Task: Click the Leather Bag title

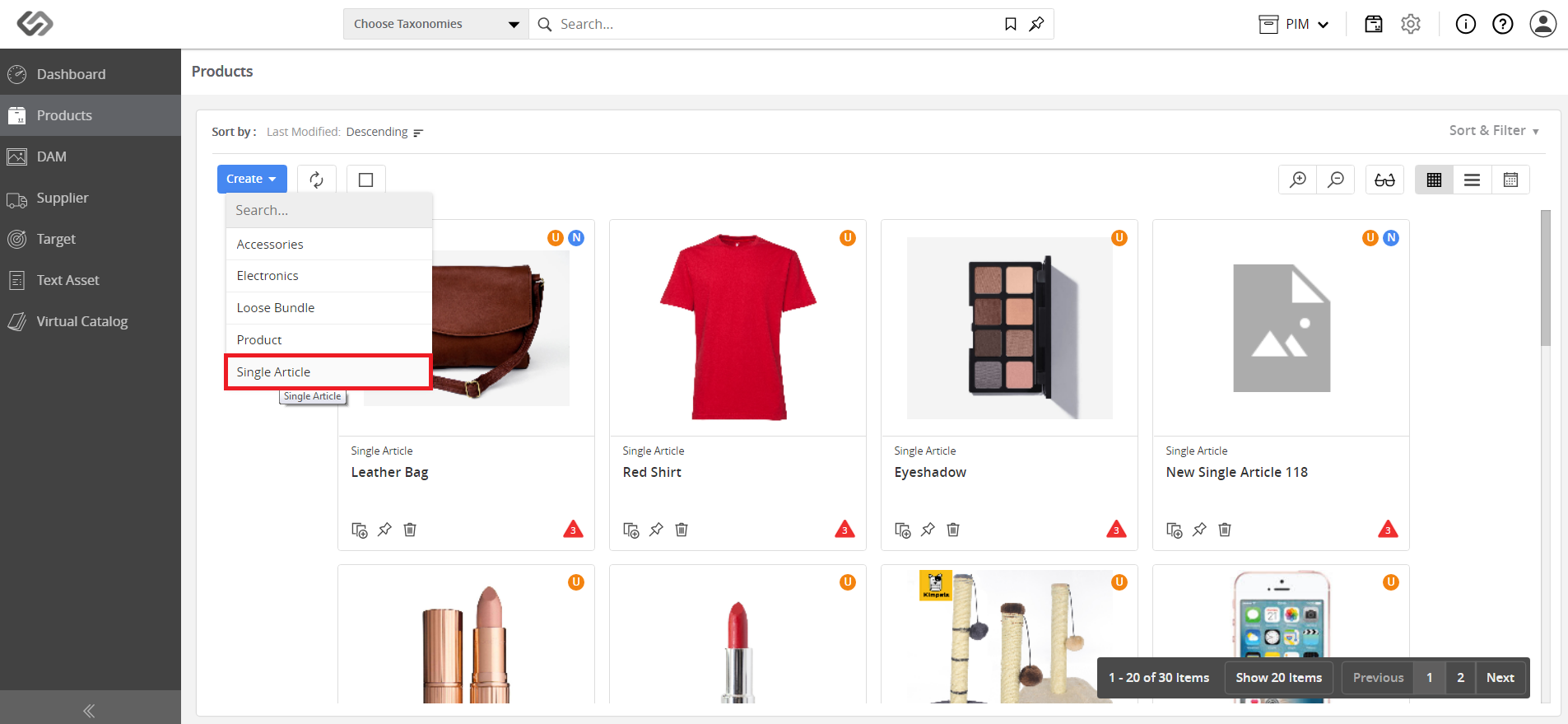Action: point(389,472)
